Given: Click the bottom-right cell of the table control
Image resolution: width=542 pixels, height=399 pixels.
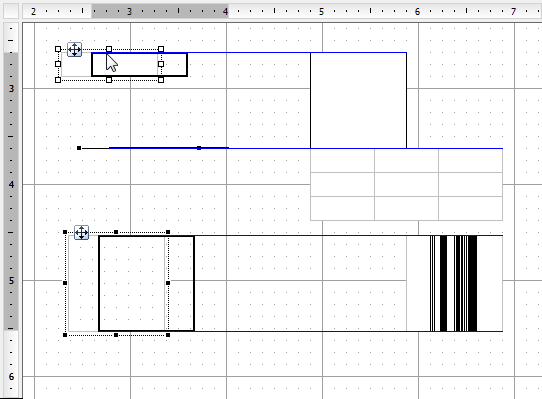Looking at the screenshot, I should coord(470,208).
